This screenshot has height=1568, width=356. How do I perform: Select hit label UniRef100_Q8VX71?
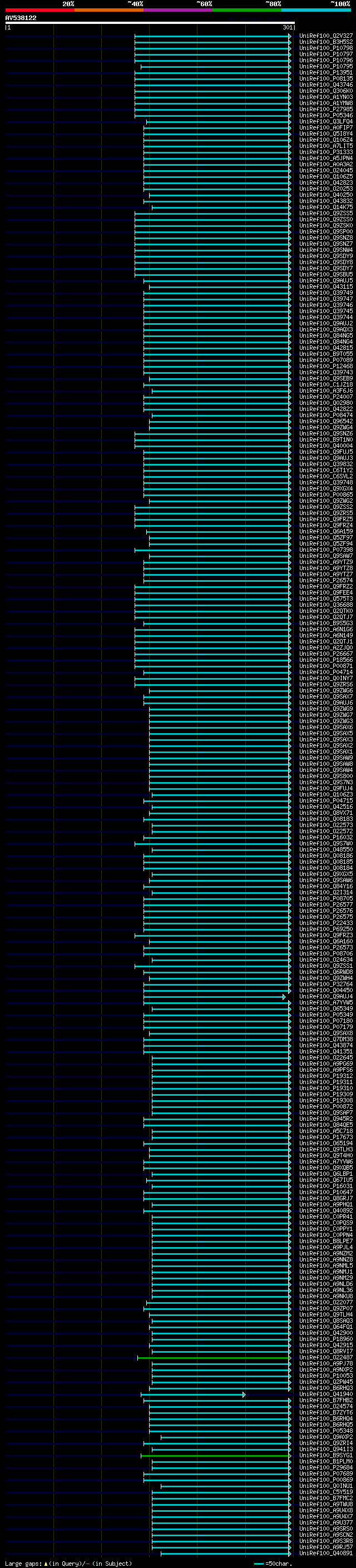326,813
